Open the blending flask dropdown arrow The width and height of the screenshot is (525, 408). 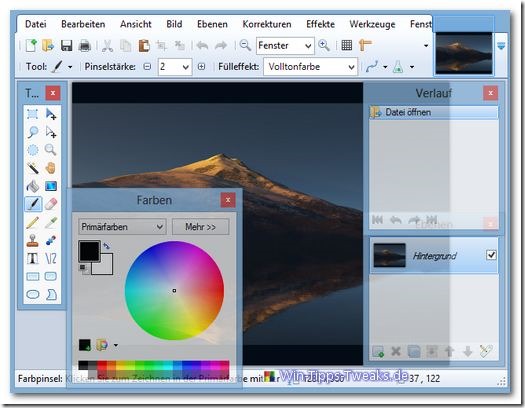[412, 67]
